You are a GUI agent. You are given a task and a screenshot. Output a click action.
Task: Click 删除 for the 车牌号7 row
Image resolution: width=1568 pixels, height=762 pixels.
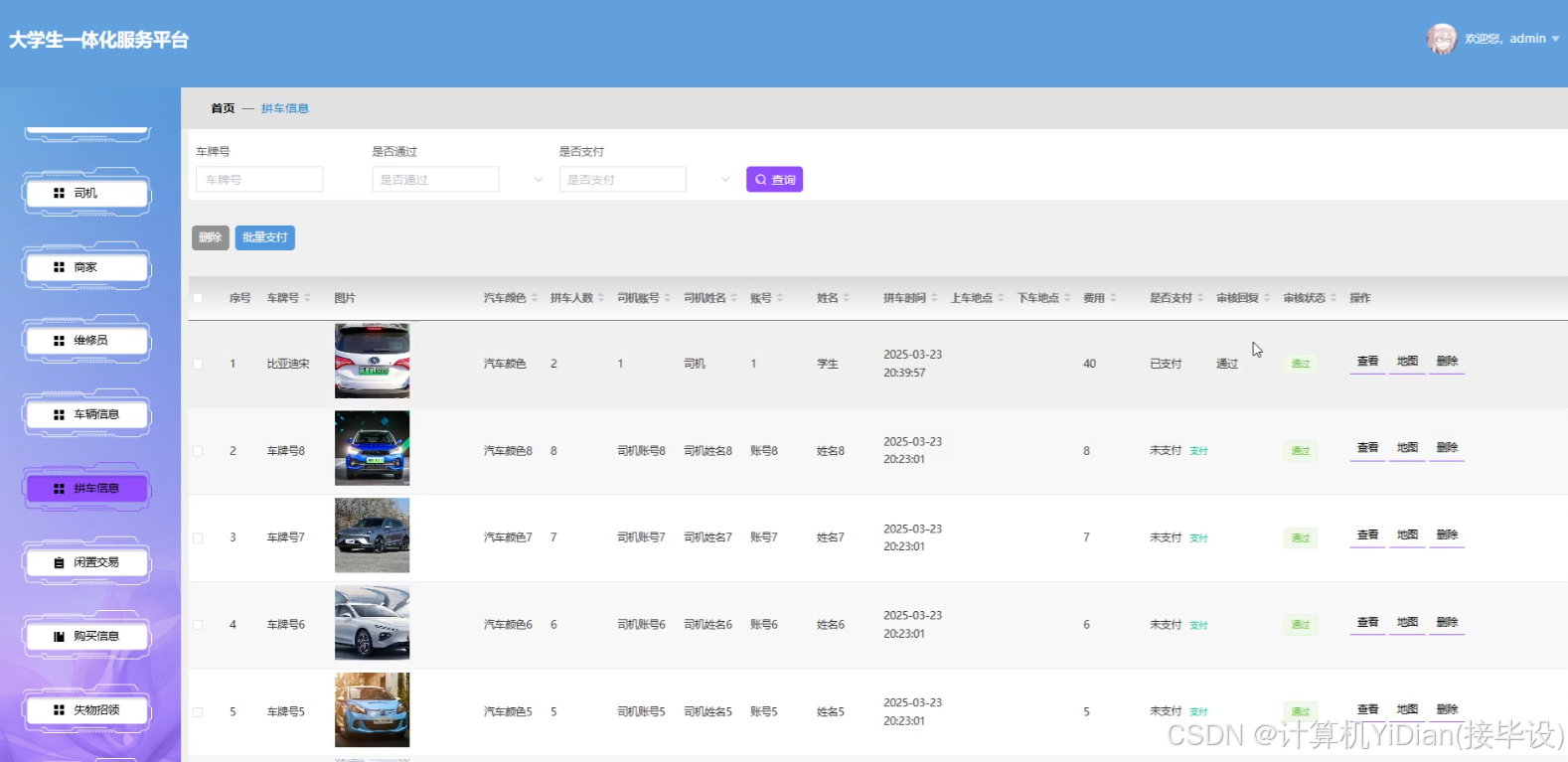coord(1447,535)
